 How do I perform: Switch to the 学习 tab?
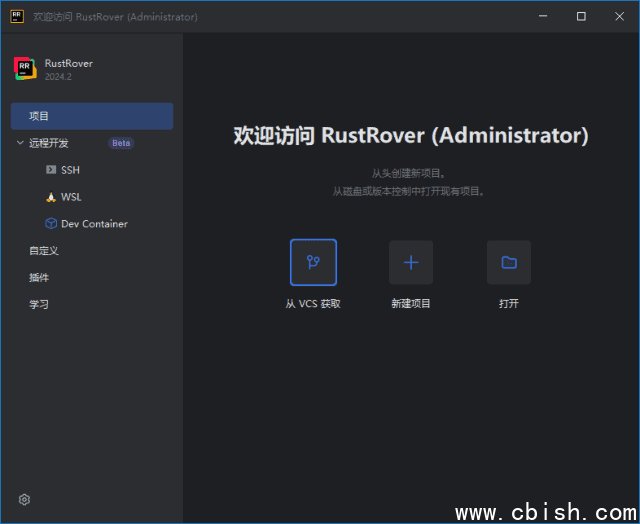point(39,304)
